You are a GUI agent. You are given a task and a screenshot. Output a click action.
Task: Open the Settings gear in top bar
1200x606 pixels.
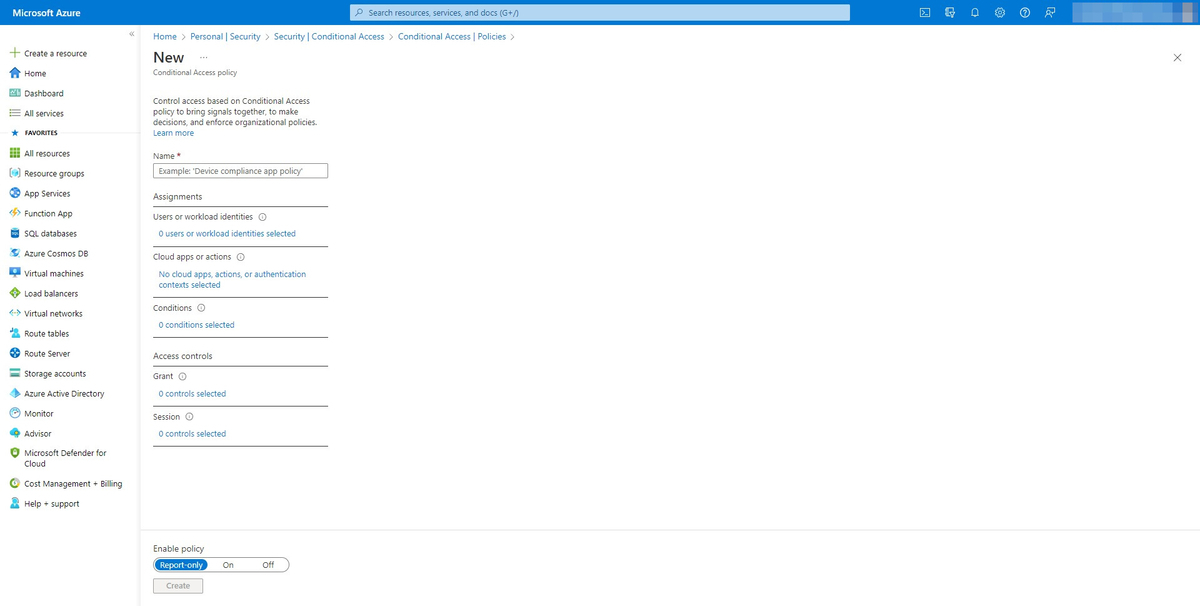[x=1000, y=12]
